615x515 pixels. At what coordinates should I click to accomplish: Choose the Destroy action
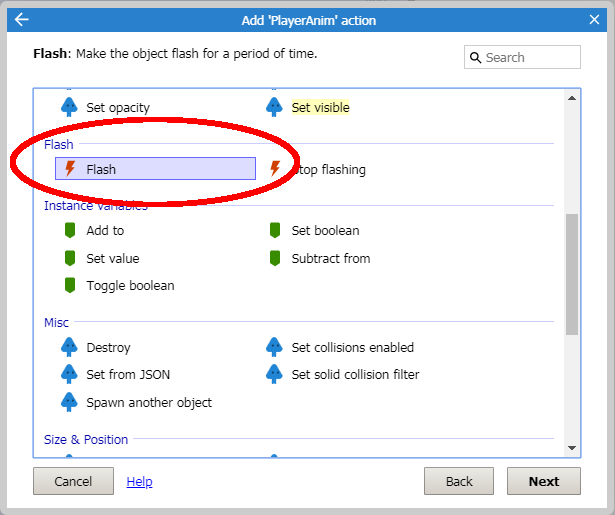click(108, 347)
